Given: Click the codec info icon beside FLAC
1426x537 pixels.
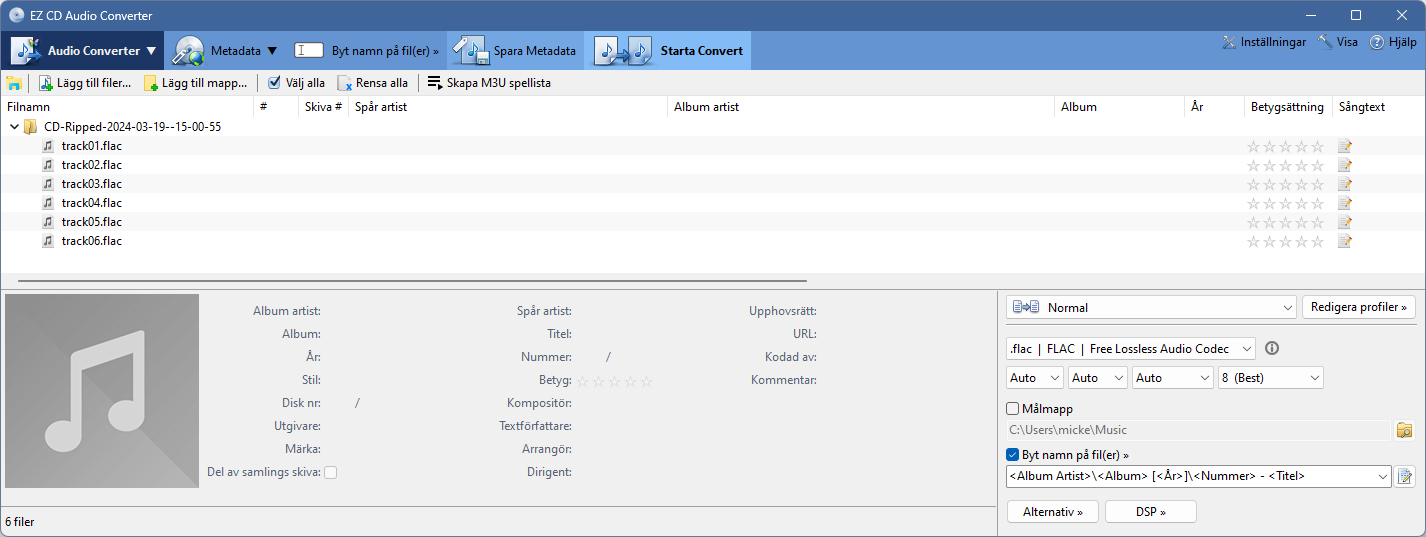Looking at the screenshot, I should (1272, 348).
